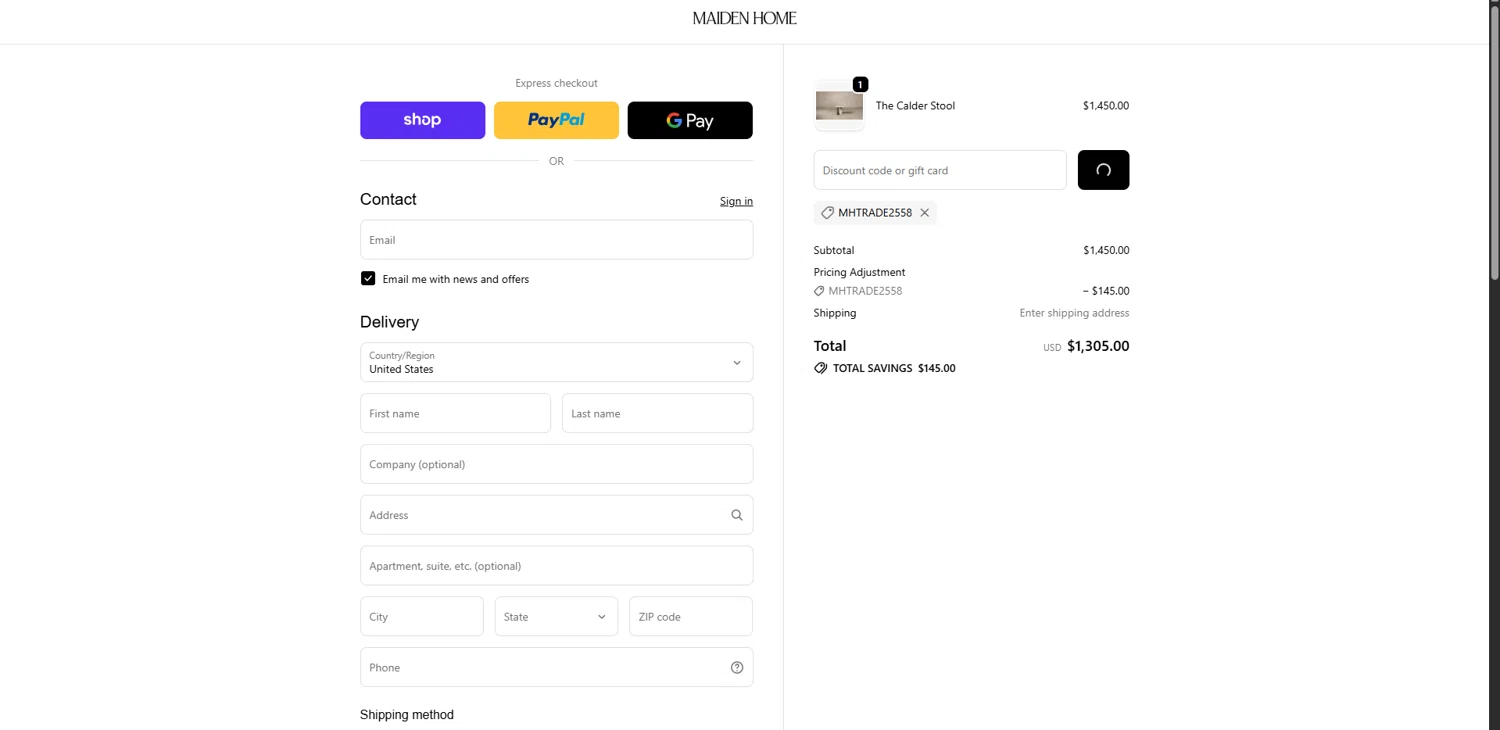
Task: Show phone number help tooltip icon
Action: coord(737,668)
